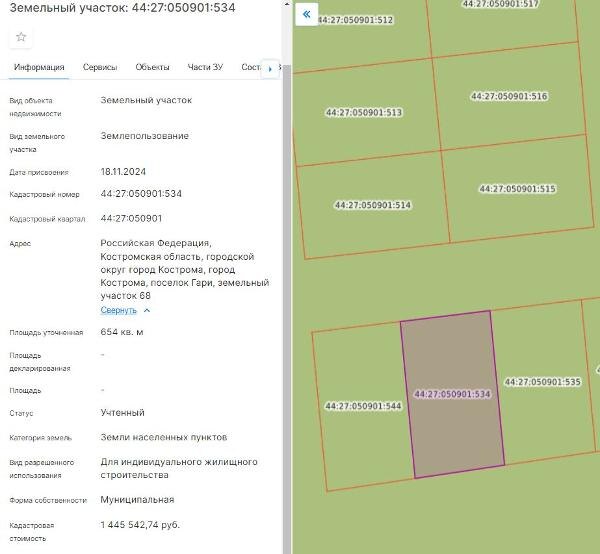The height and width of the screenshot is (554, 600).
Task: Collapse side panel with double-arrow button
Action: coord(307,15)
